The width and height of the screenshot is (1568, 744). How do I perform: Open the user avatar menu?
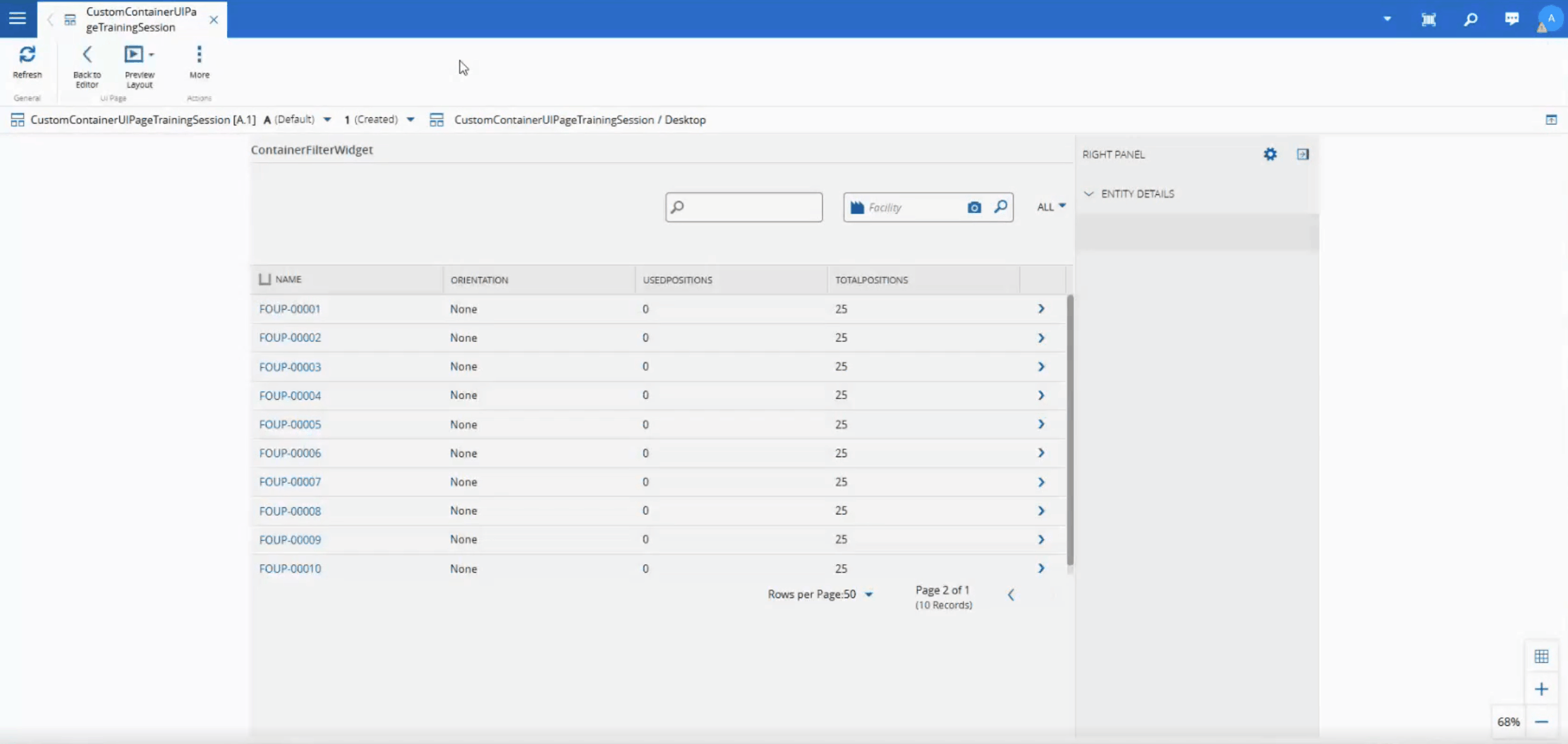coord(1550,19)
